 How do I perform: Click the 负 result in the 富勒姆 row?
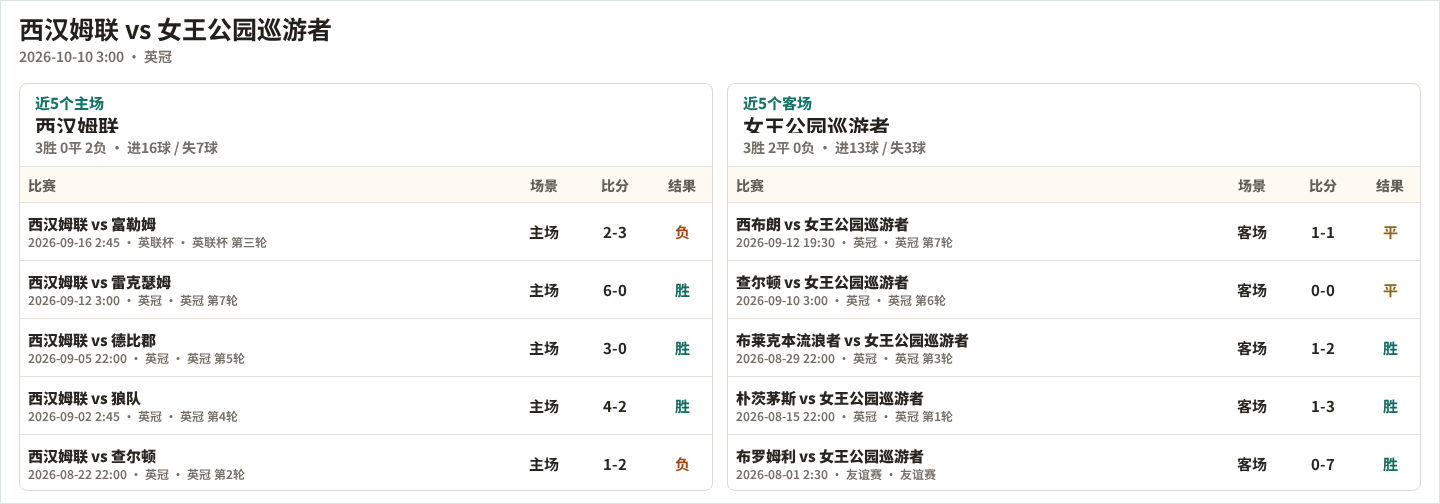click(x=682, y=233)
